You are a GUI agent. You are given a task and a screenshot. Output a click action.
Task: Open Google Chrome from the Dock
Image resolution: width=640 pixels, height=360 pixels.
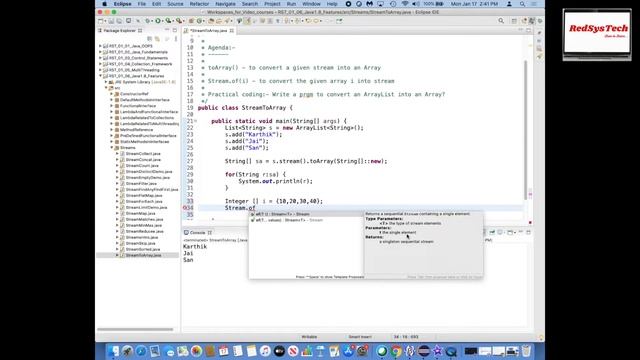pos(396,351)
